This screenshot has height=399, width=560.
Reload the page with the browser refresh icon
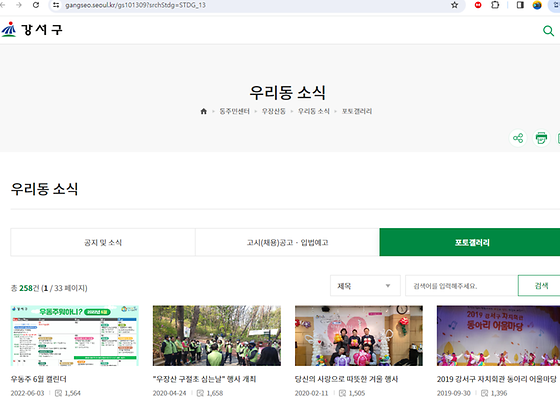(x=36, y=5)
